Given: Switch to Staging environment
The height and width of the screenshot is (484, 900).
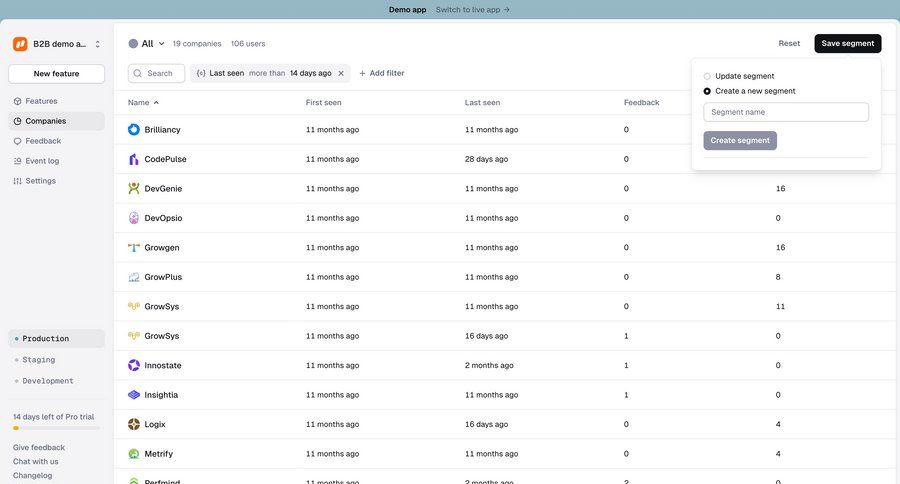Looking at the screenshot, I should tap(56, 360).
